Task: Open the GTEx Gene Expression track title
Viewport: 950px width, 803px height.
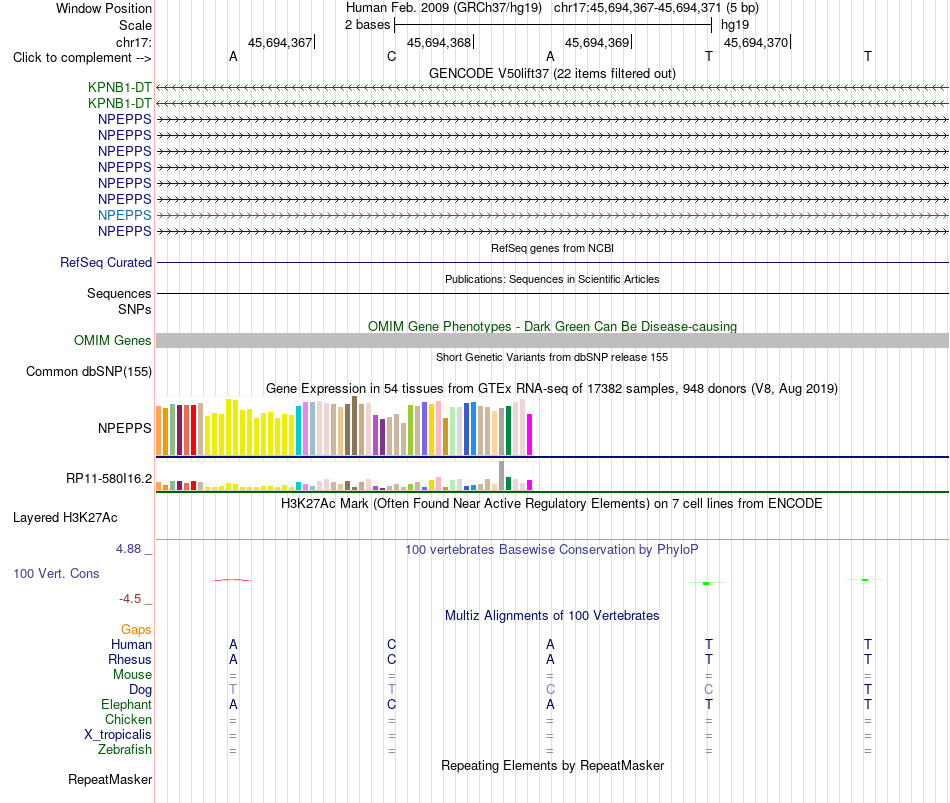Action: (x=552, y=388)
